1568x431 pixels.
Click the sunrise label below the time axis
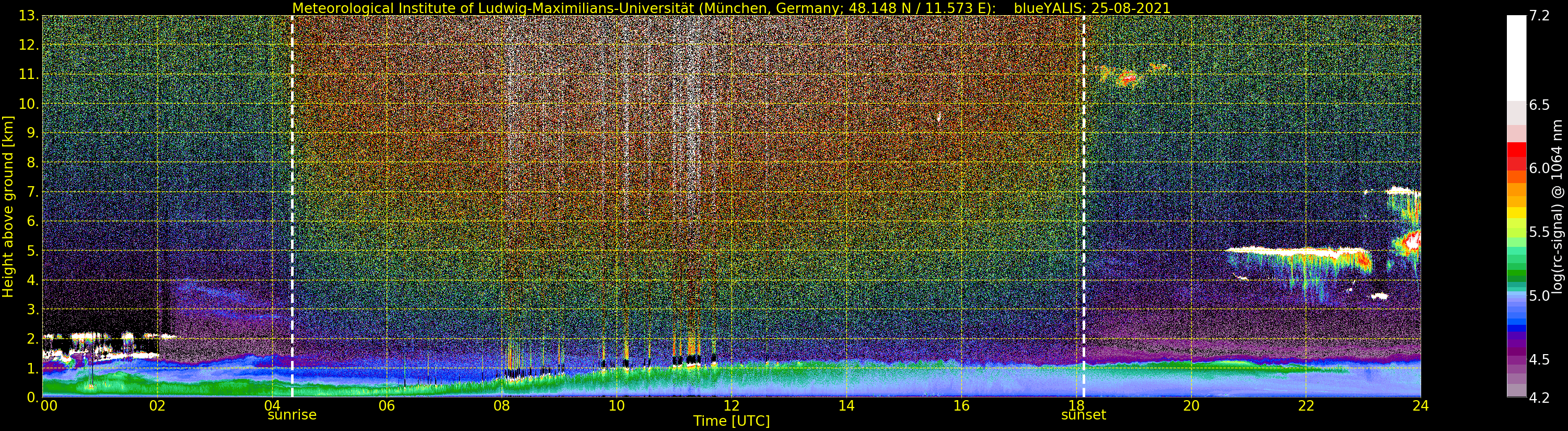click(292, 415)
